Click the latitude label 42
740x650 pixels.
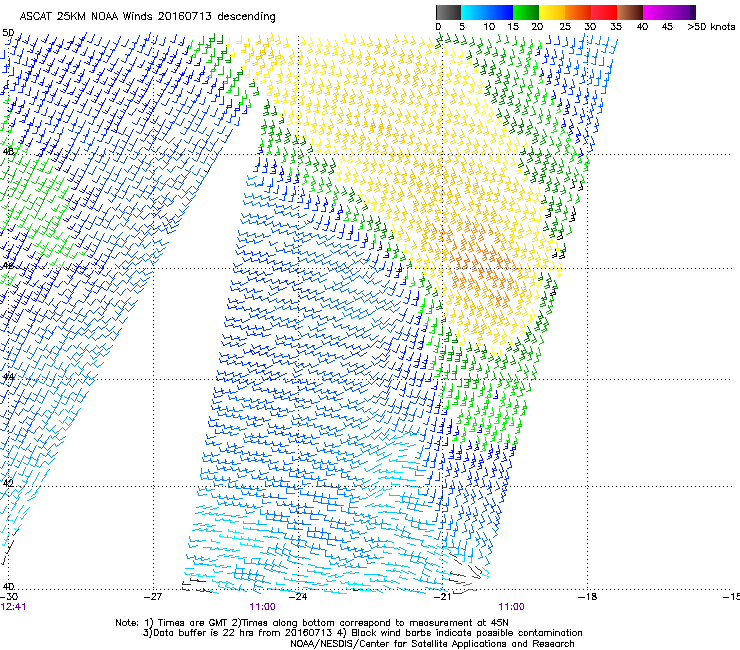point(8,483)
